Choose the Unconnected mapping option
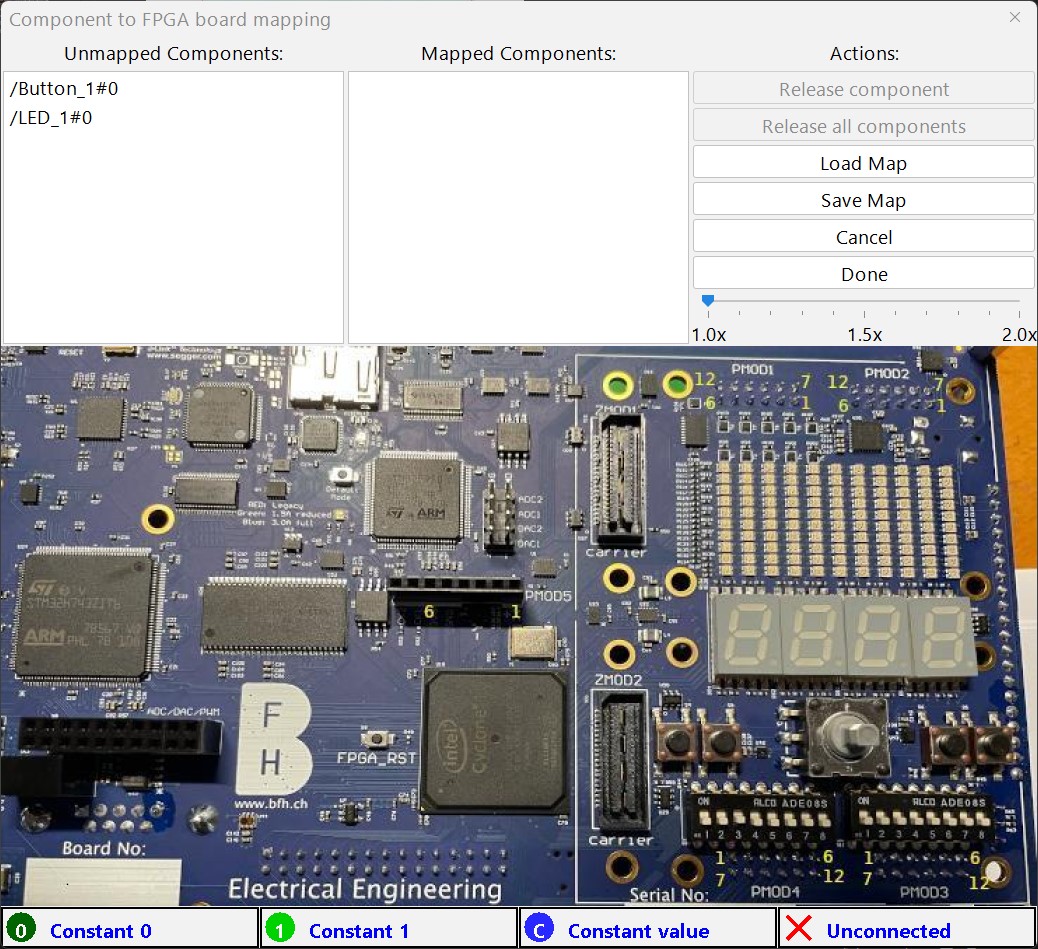The height and width of the screenshot is (949, 1038). (908, 930)
